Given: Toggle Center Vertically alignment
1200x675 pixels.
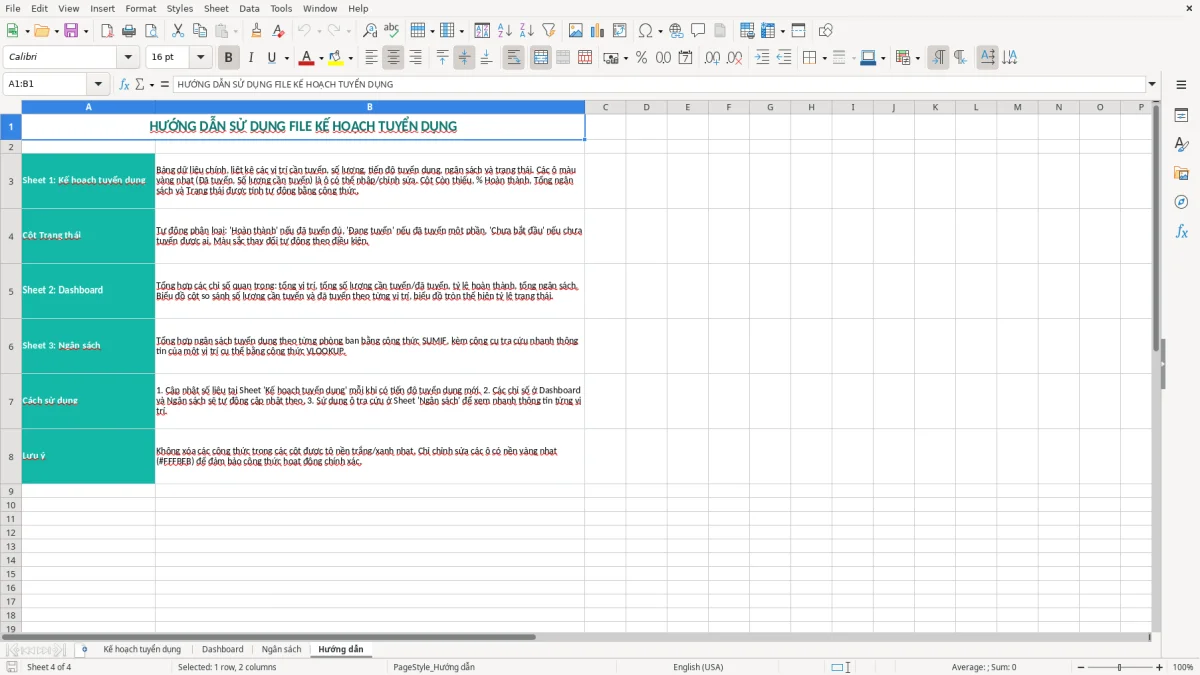Looking at the screenshot, I should (464, 58).
